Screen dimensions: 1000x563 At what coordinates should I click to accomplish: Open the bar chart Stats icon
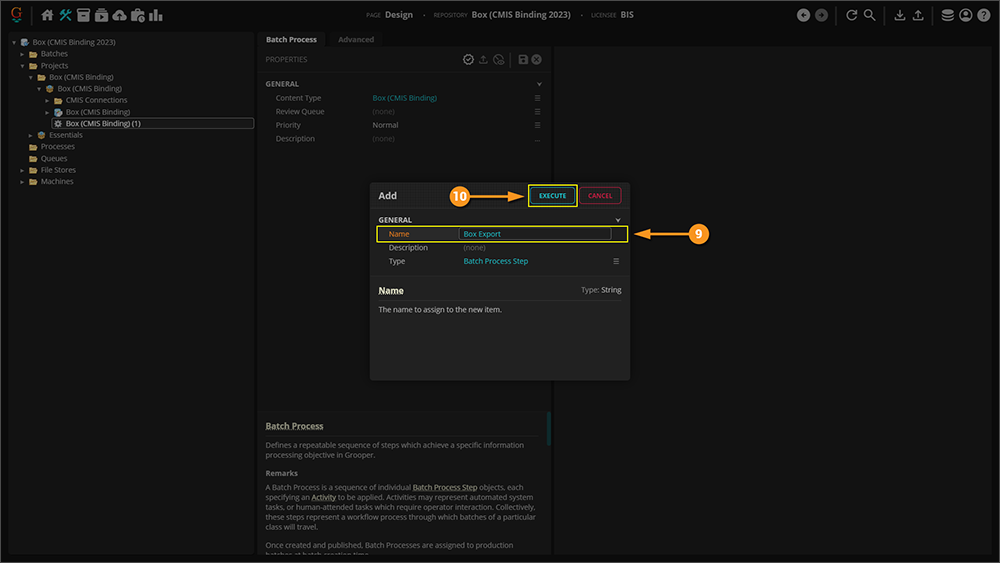point(156,15)
